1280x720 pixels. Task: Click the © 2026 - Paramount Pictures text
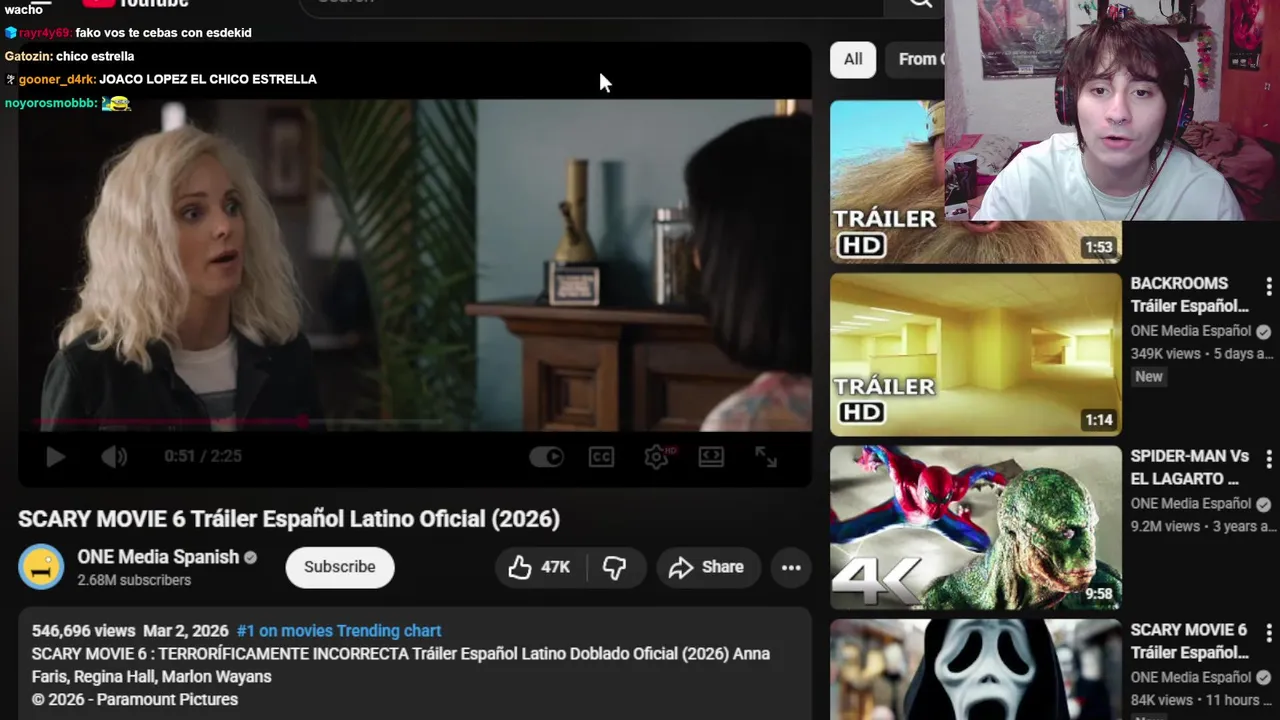tap(135, 700)
